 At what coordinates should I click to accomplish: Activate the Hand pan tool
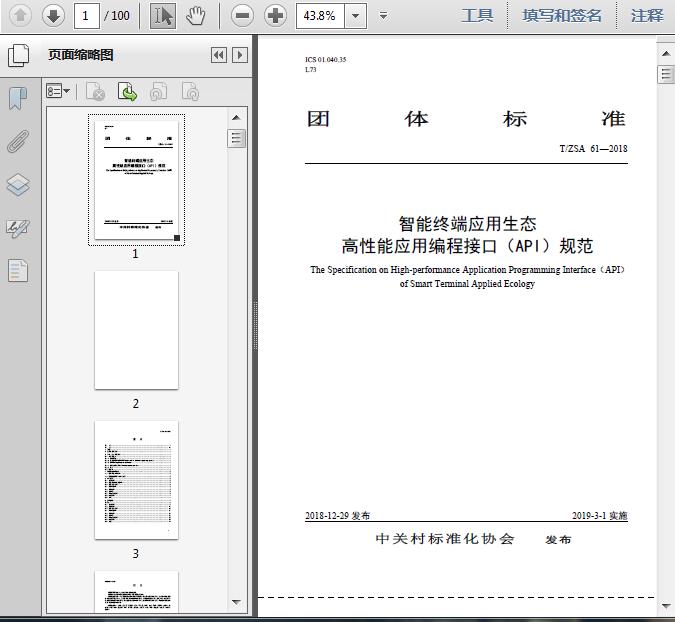tap(196, 15)
